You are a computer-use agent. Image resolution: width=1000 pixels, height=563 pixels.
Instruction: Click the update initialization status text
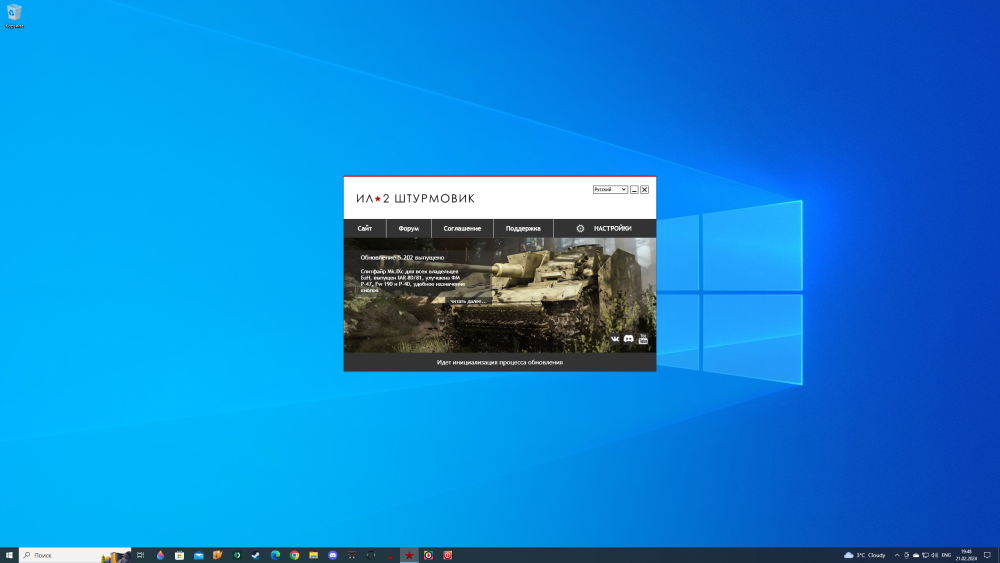(x=500, y=362)
